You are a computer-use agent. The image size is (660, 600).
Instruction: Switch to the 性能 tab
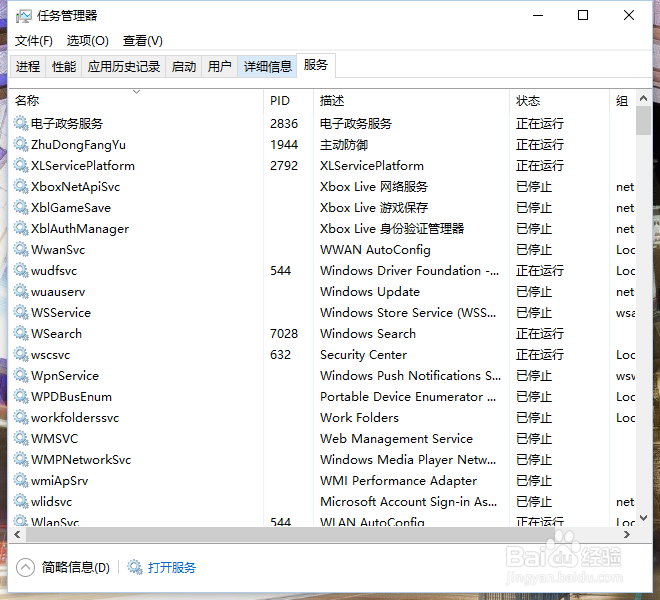point(64,67)
